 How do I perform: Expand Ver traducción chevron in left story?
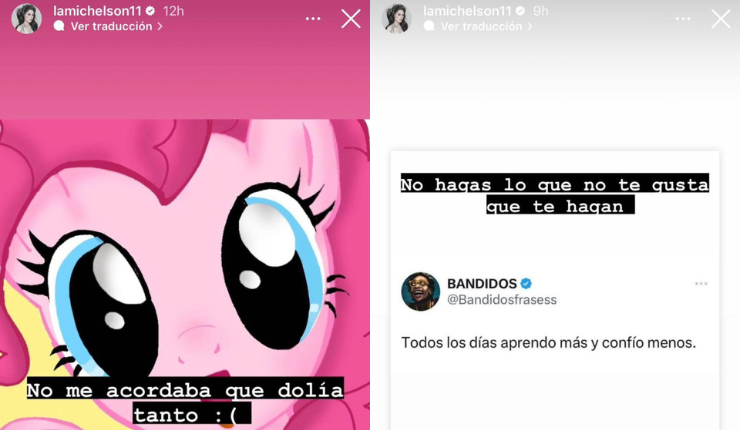pos(160,26)
